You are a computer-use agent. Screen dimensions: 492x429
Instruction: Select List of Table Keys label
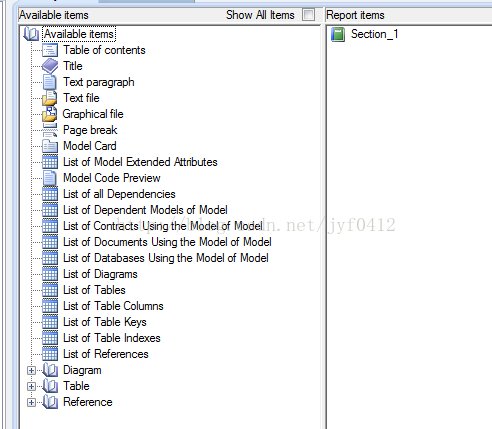tap(105, 322)
